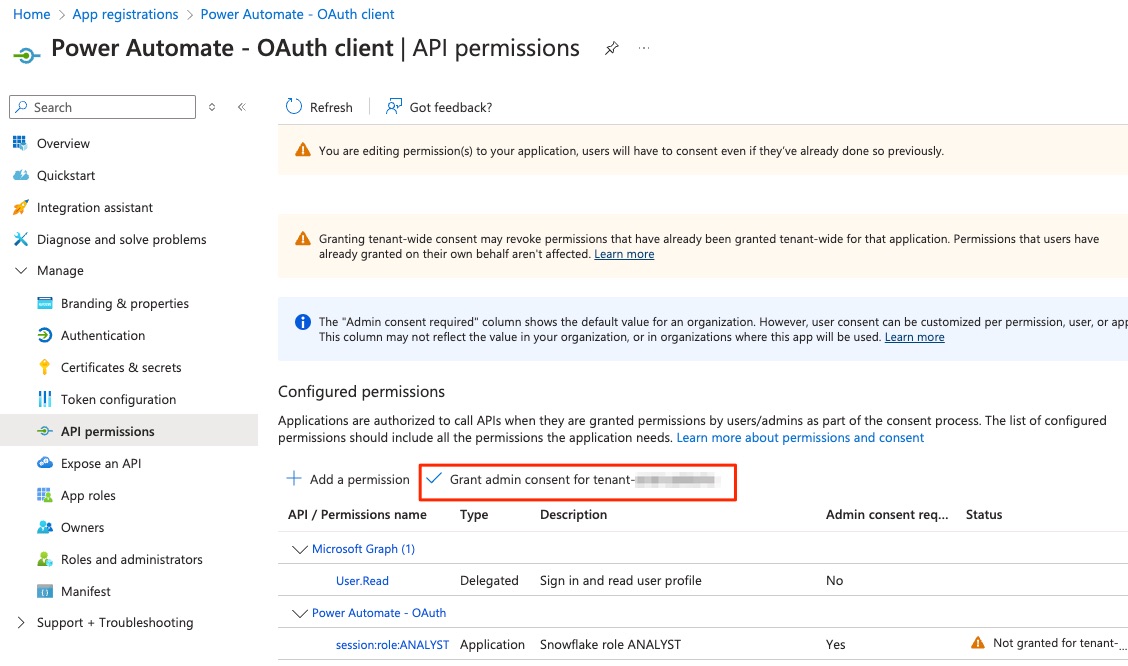Image resolution: width=1128 pixels, height=666 pixels.
Task: Collapse the Manage section in sidebar
Action: pos(22,270)
